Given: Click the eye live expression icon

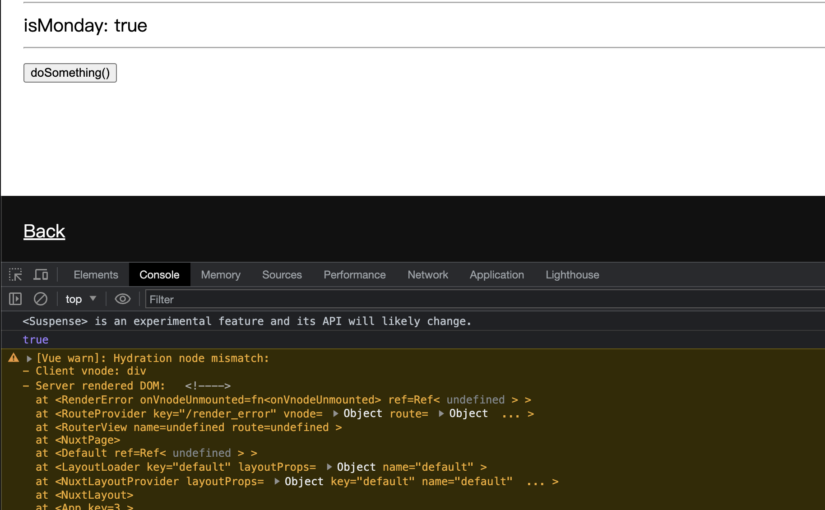Looking at the screenshot, I should (122, 299).
